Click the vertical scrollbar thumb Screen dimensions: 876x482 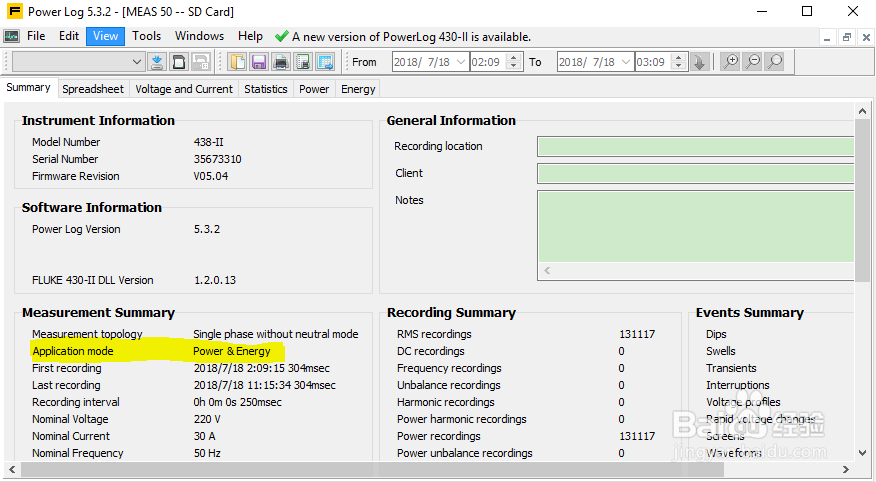[862, 200]
